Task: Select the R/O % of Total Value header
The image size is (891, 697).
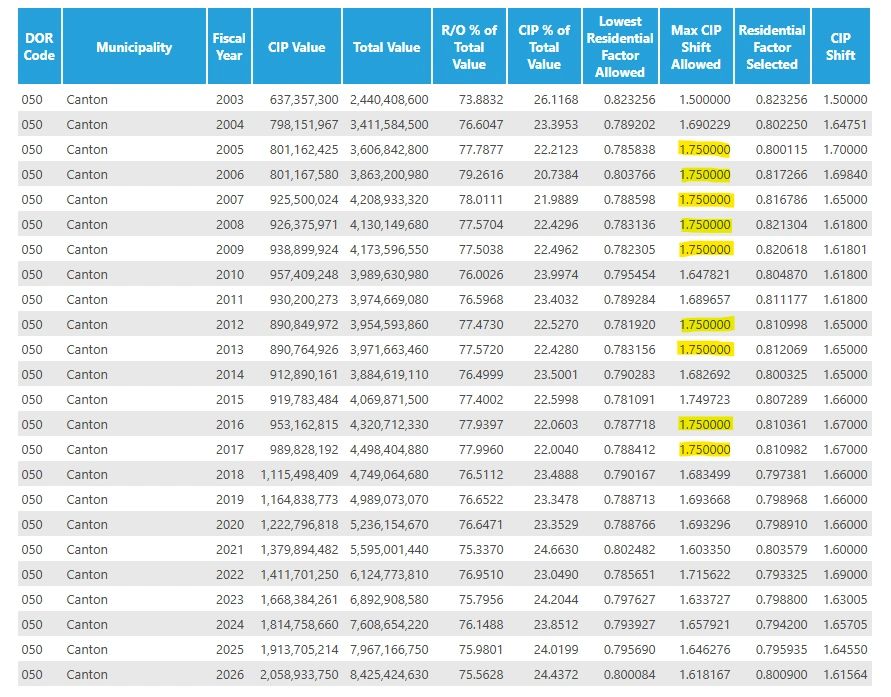Action: 469,47
